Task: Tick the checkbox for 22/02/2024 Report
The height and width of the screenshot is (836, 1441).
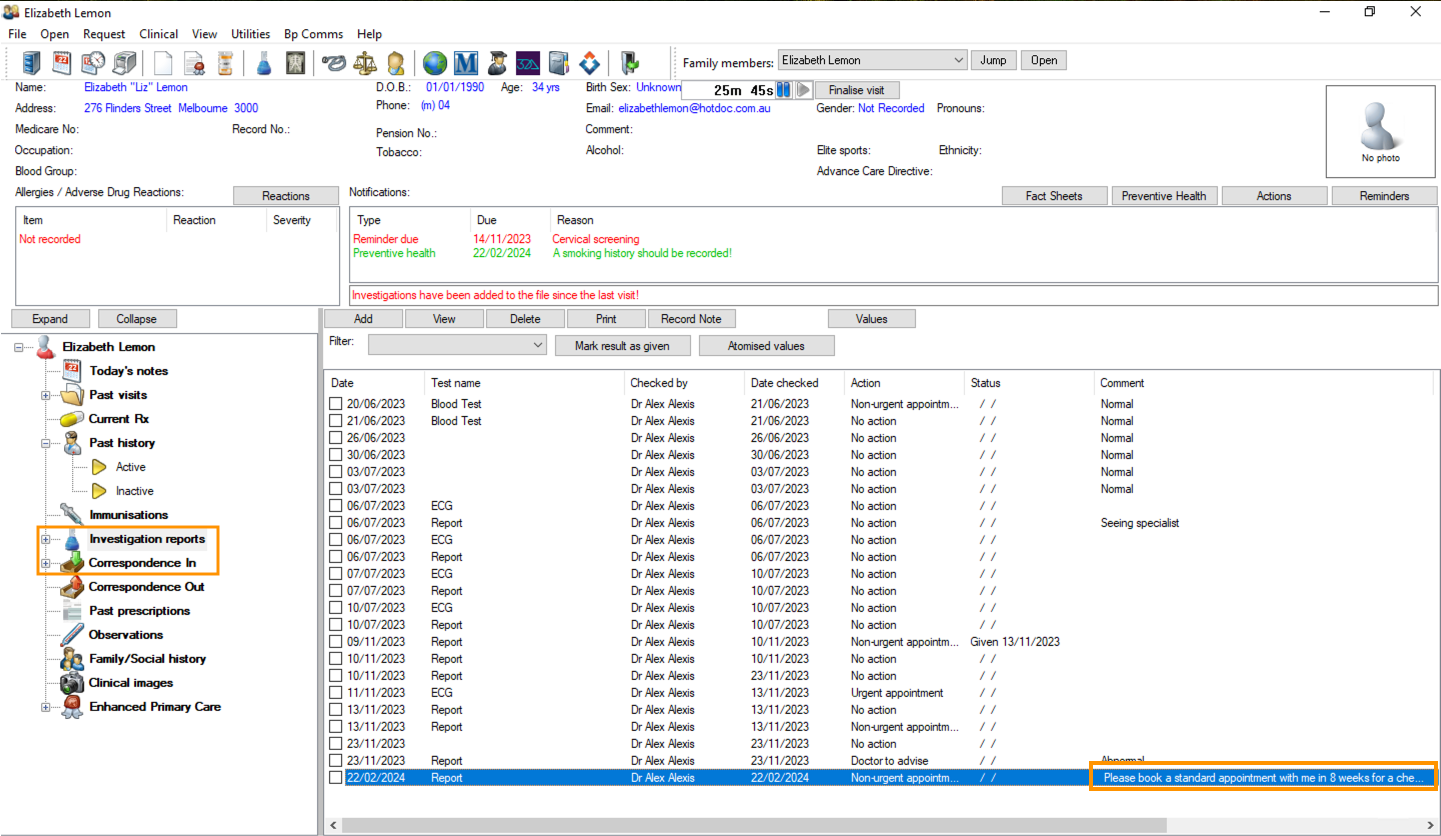Action: tap(336, 778)
